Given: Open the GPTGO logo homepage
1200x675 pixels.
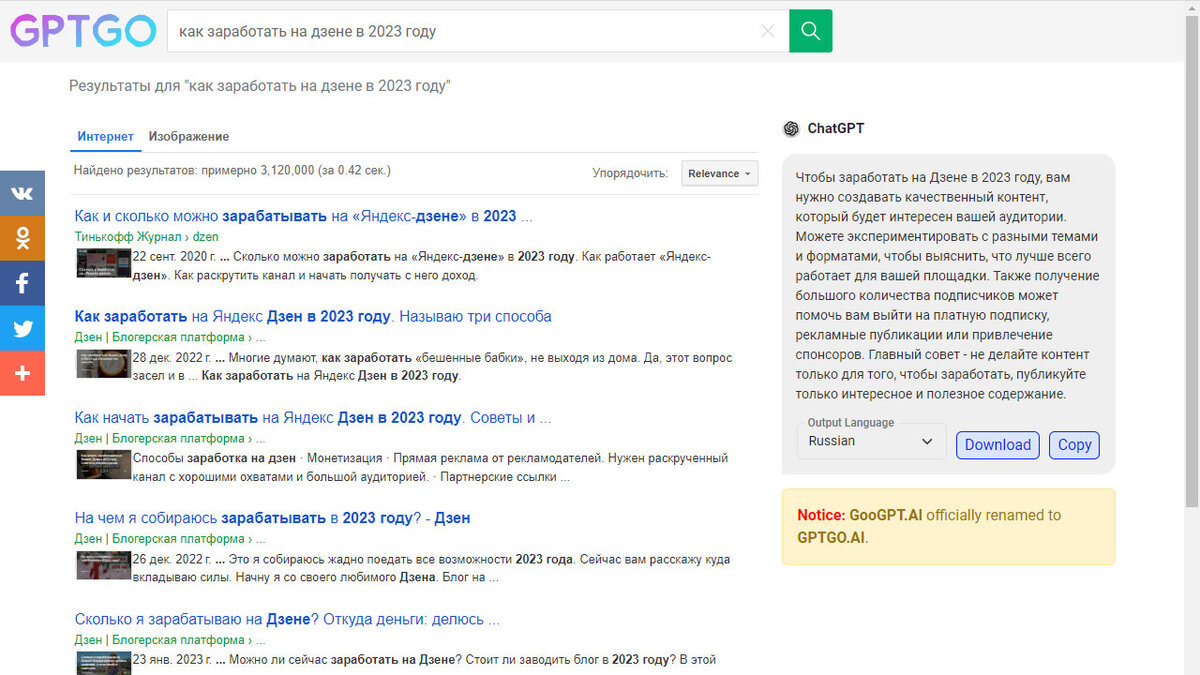Looking at the screenshot, I should tap(83, 31).
